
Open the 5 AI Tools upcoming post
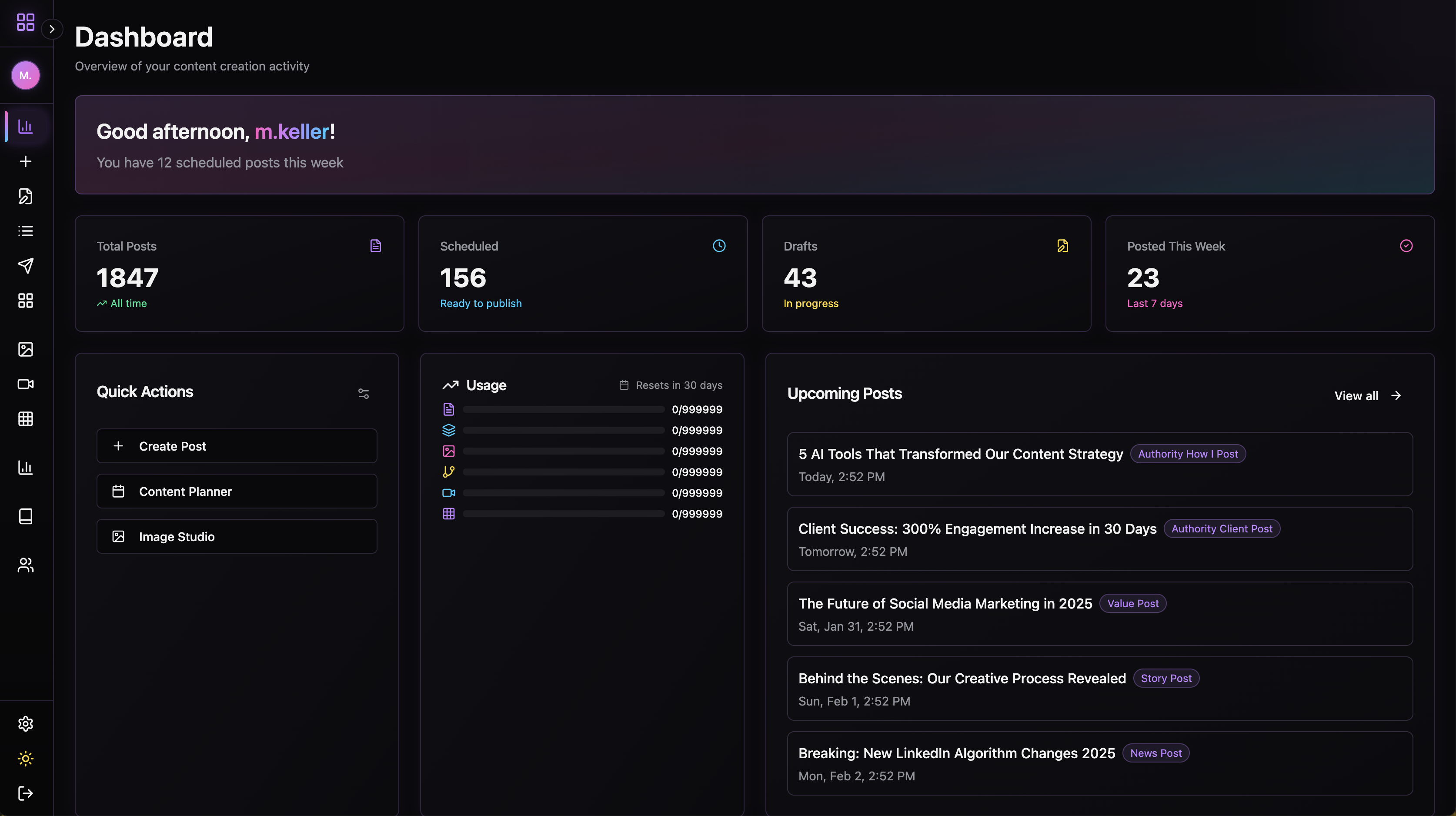960,455
